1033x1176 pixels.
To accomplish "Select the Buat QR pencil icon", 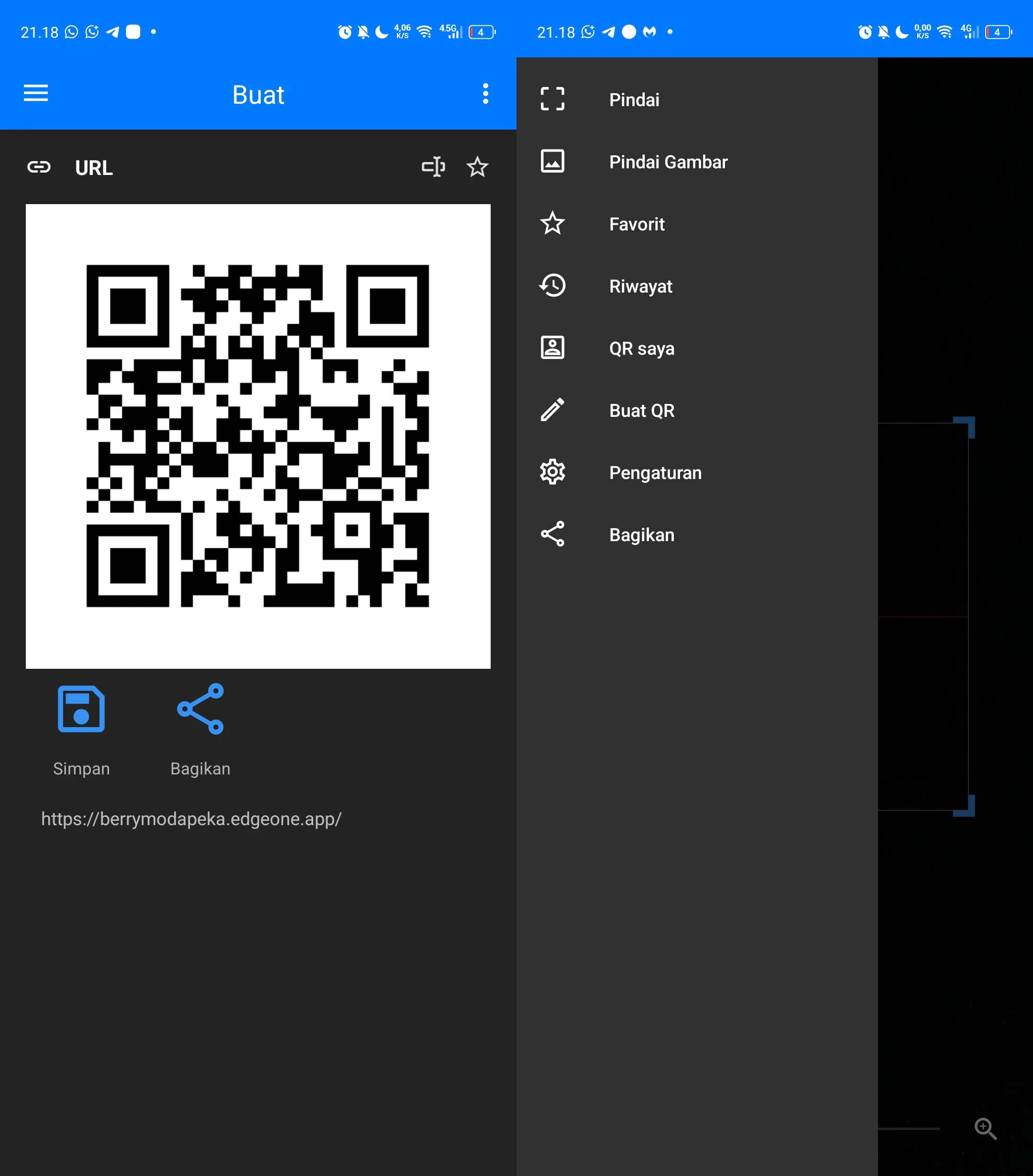I will (552, 410).
